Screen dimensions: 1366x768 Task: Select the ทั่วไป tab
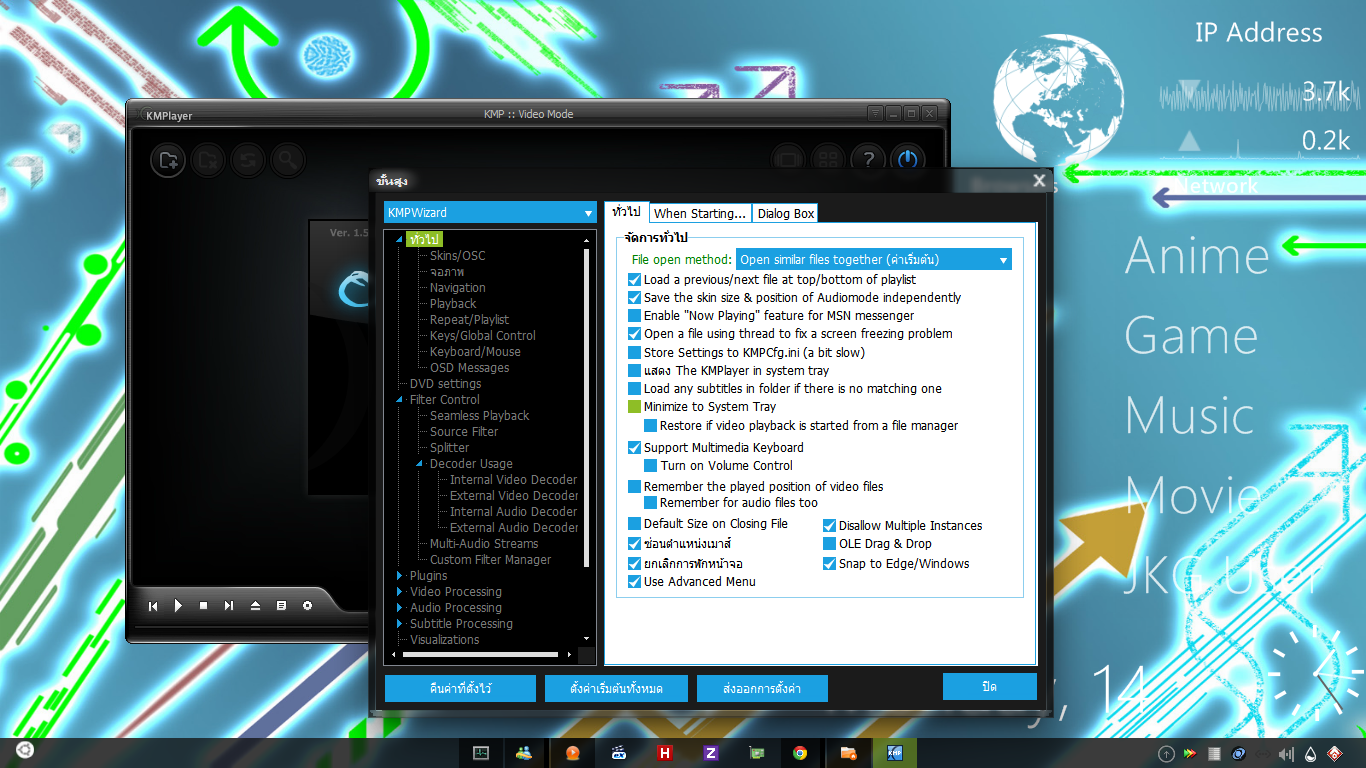(x=626, y=212)
